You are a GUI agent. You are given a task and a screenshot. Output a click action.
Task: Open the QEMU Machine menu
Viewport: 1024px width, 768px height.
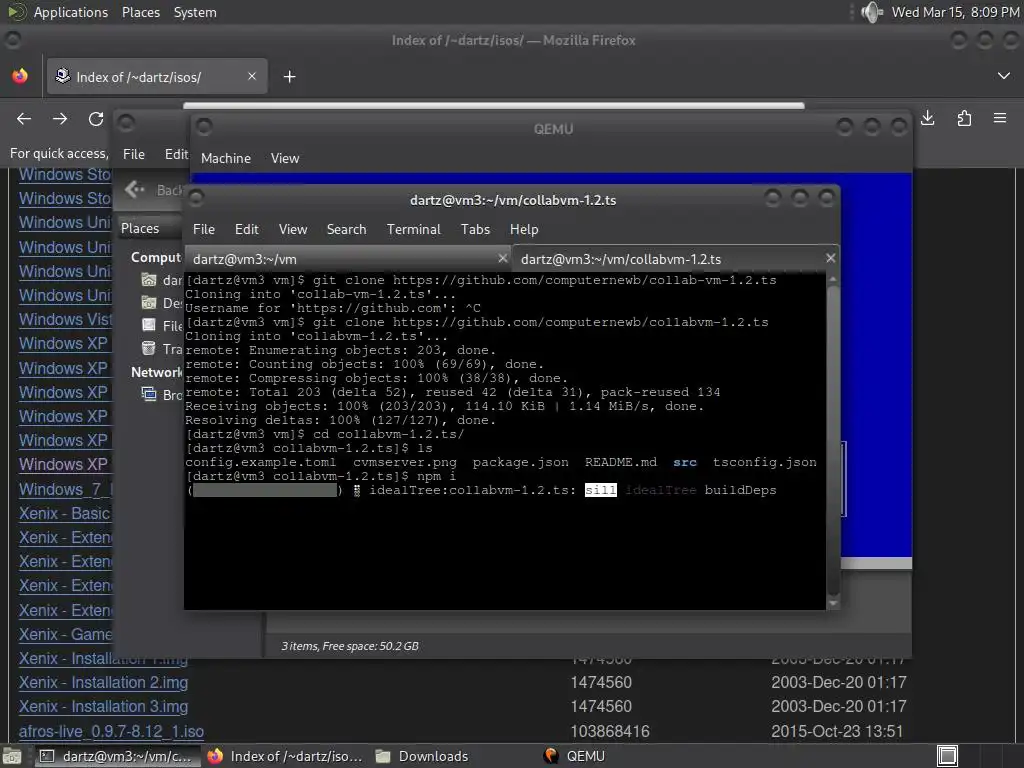click(x=226, y=158)
